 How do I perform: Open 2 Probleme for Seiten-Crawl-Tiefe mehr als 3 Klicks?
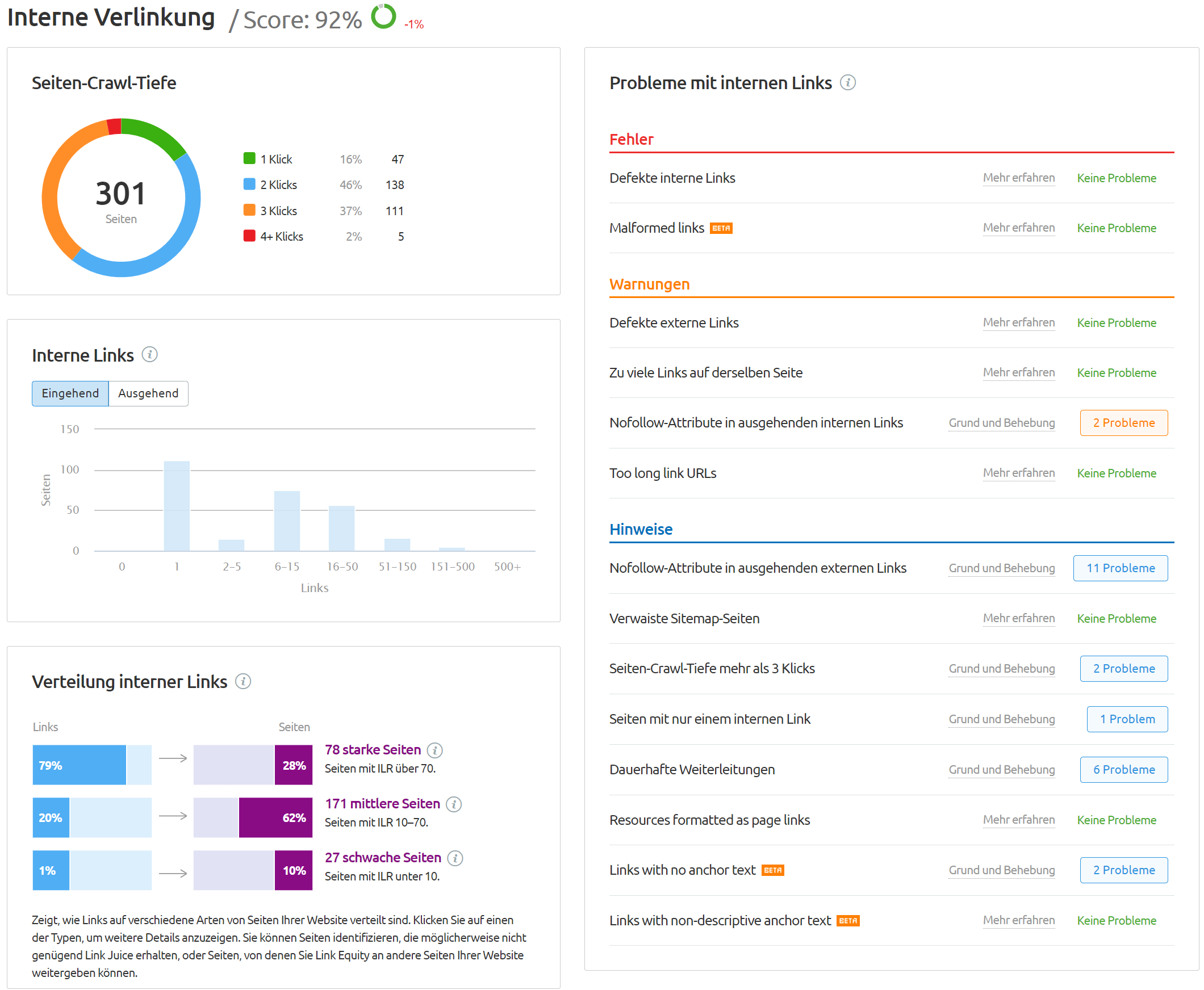tap(1123, 668)
